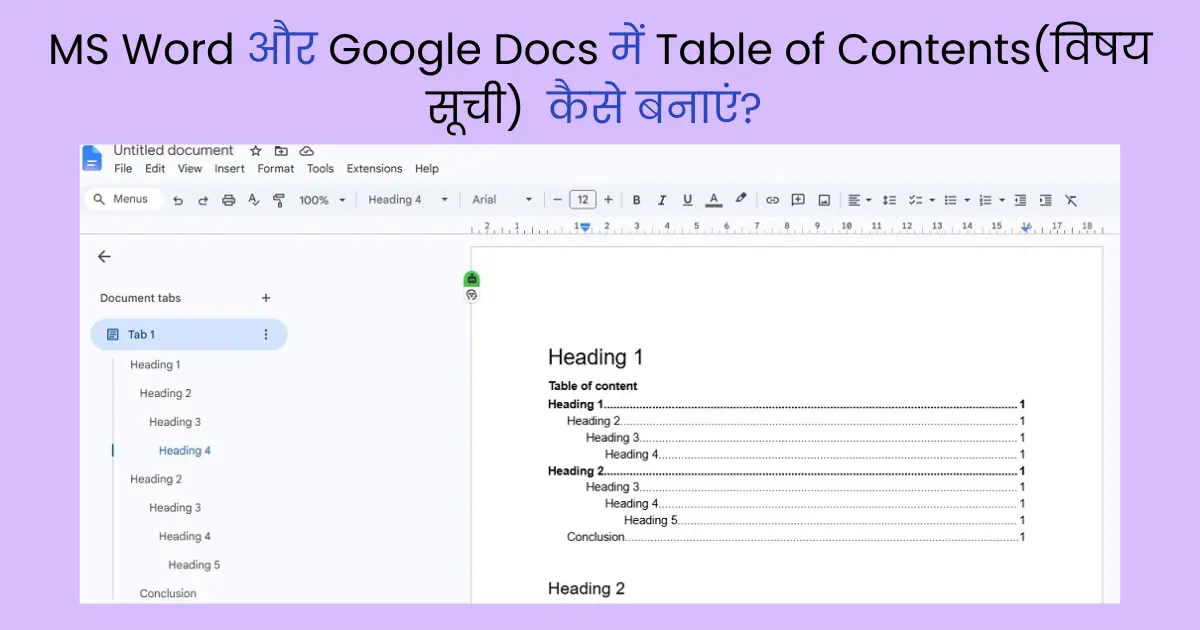Toggle bold formatting
The height and width of the screenshot is (630, 1200).
point(636,200)
